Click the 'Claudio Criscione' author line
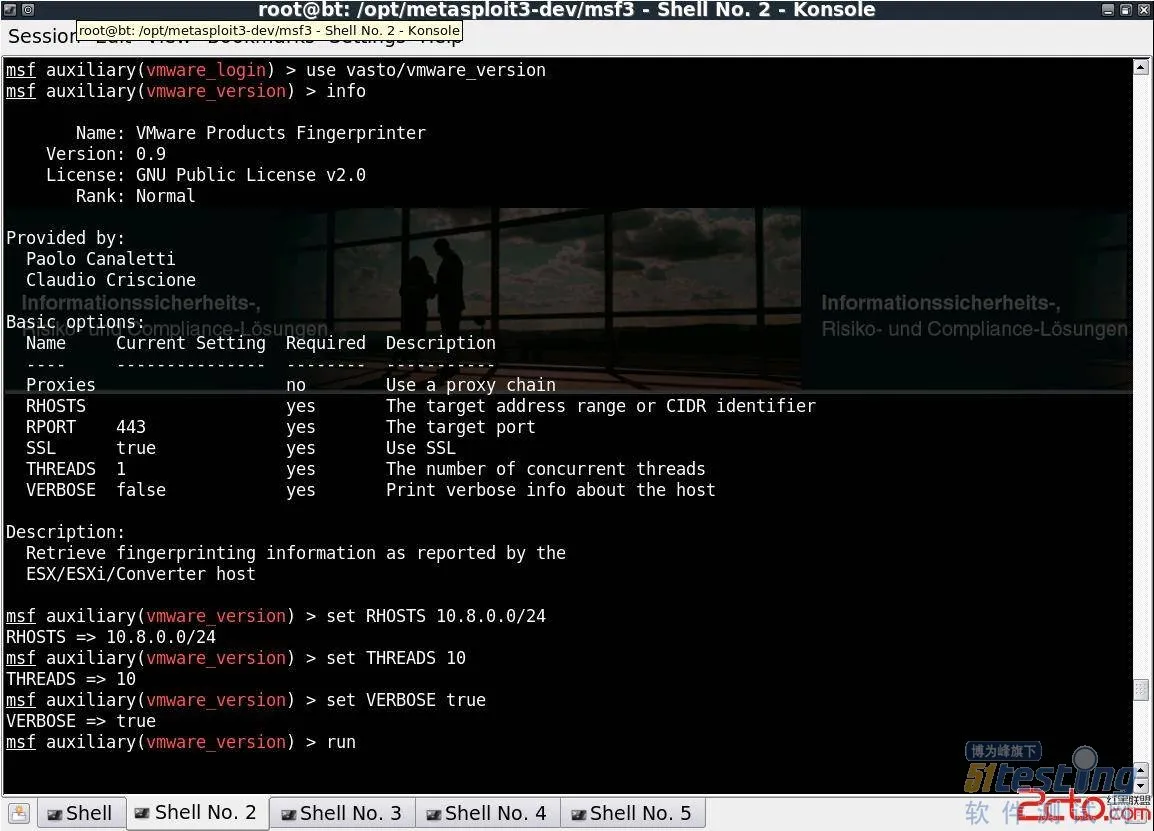The height and width of the screenshot is (831, 1154). coord(110,280)
